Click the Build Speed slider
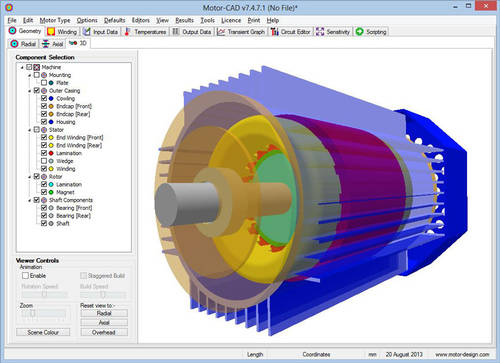 103,294
